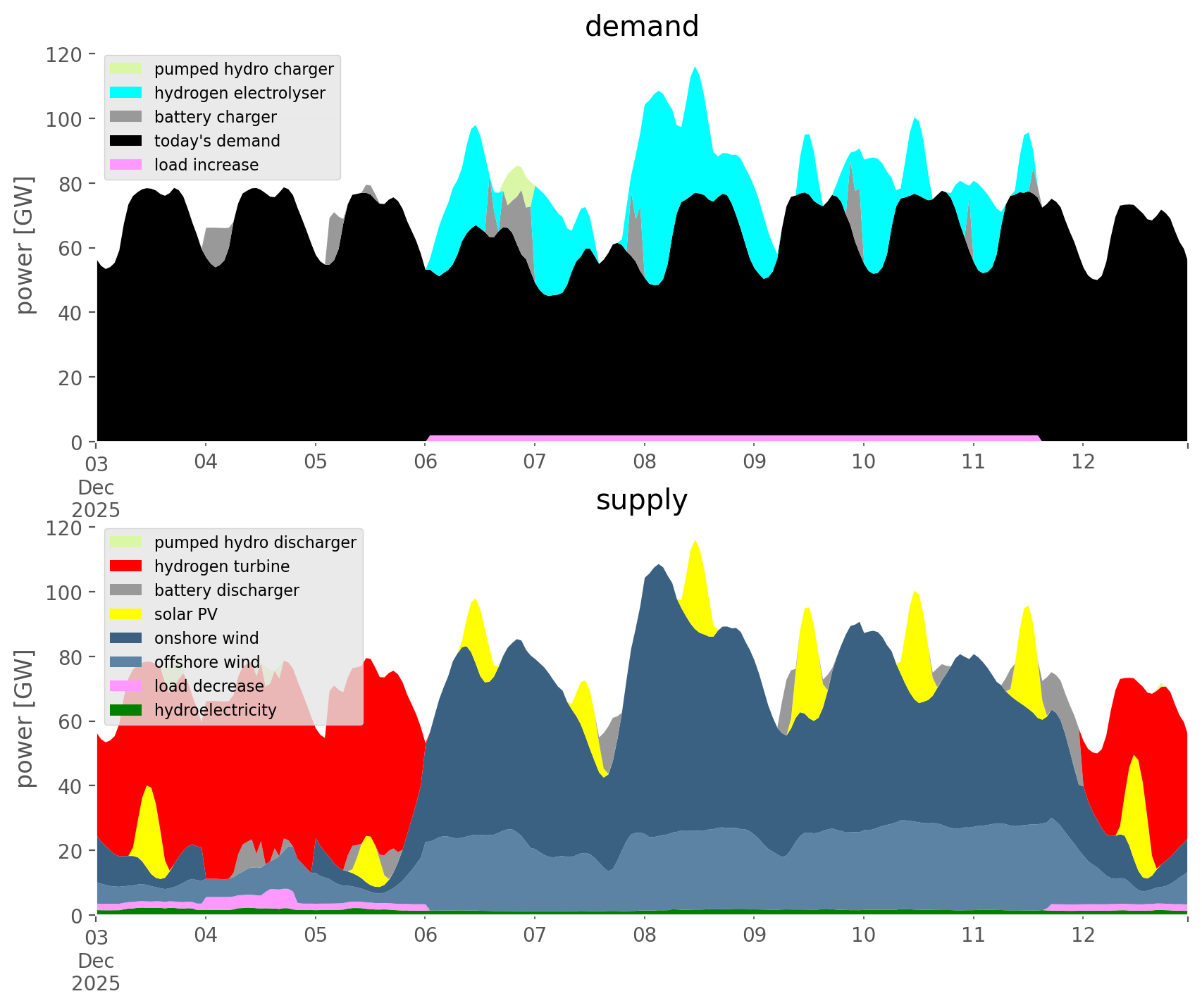Click the 100 y-axis tick on demand chart

(65, 118)
